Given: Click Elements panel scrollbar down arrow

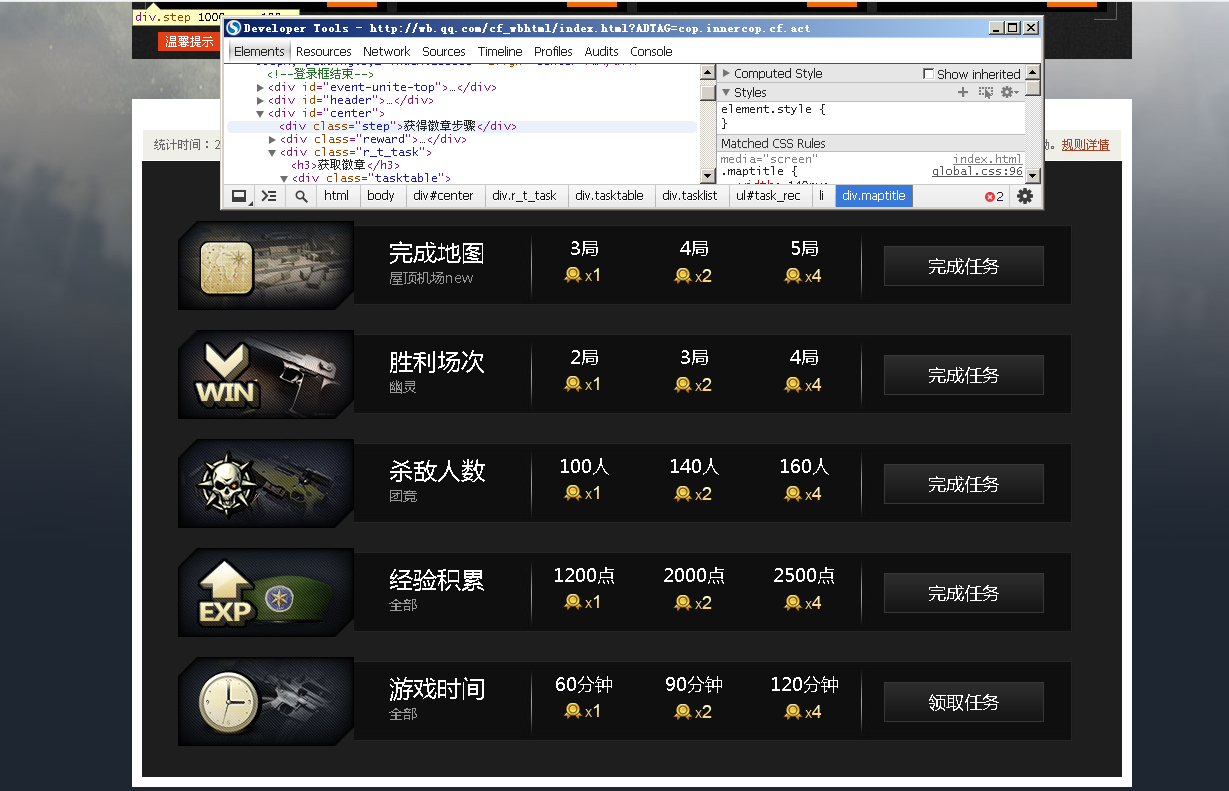Looking at the screenshot, I should click(707, 176).
